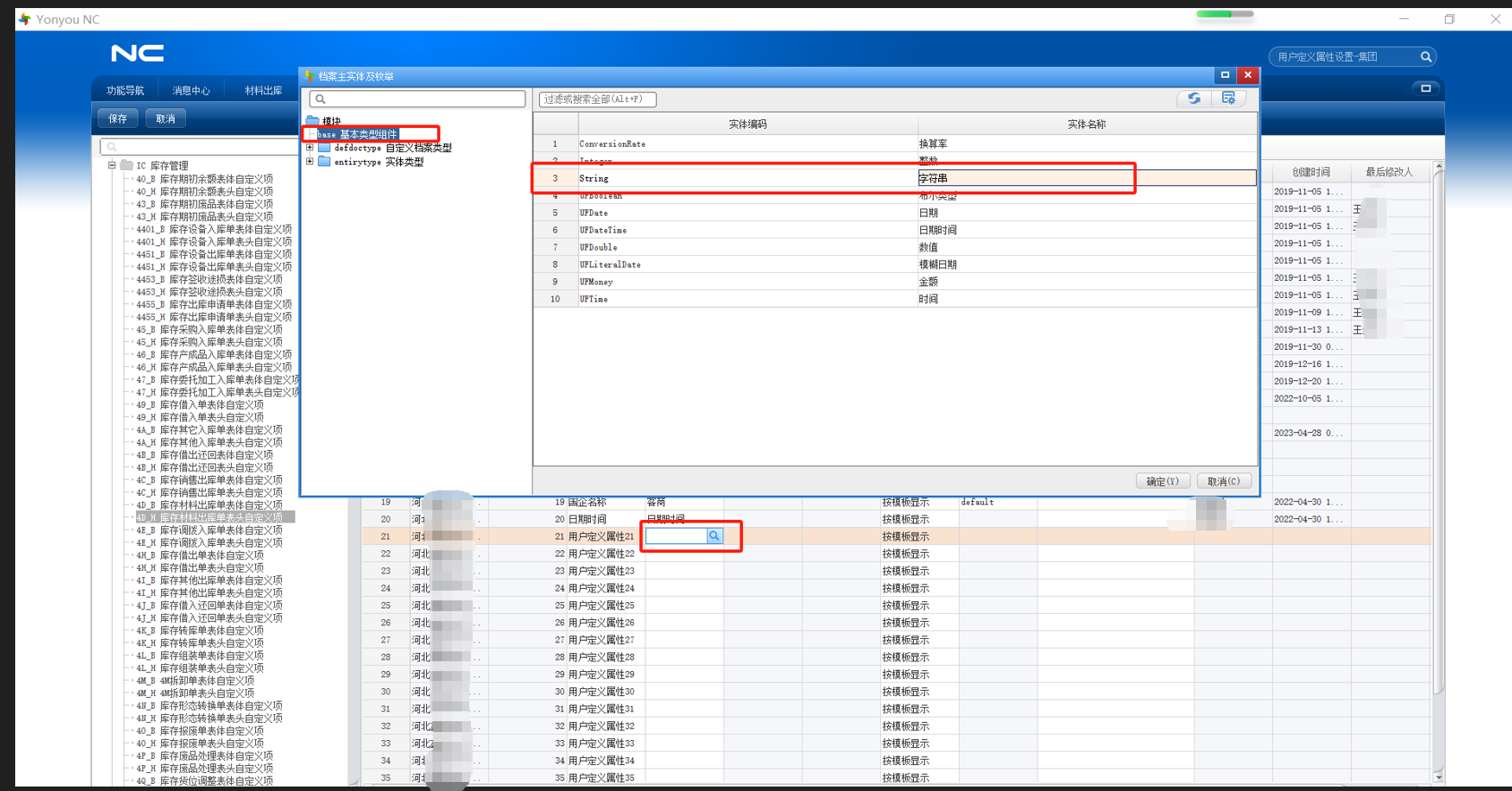Expand the entirytype 实体类型 node

310,162
